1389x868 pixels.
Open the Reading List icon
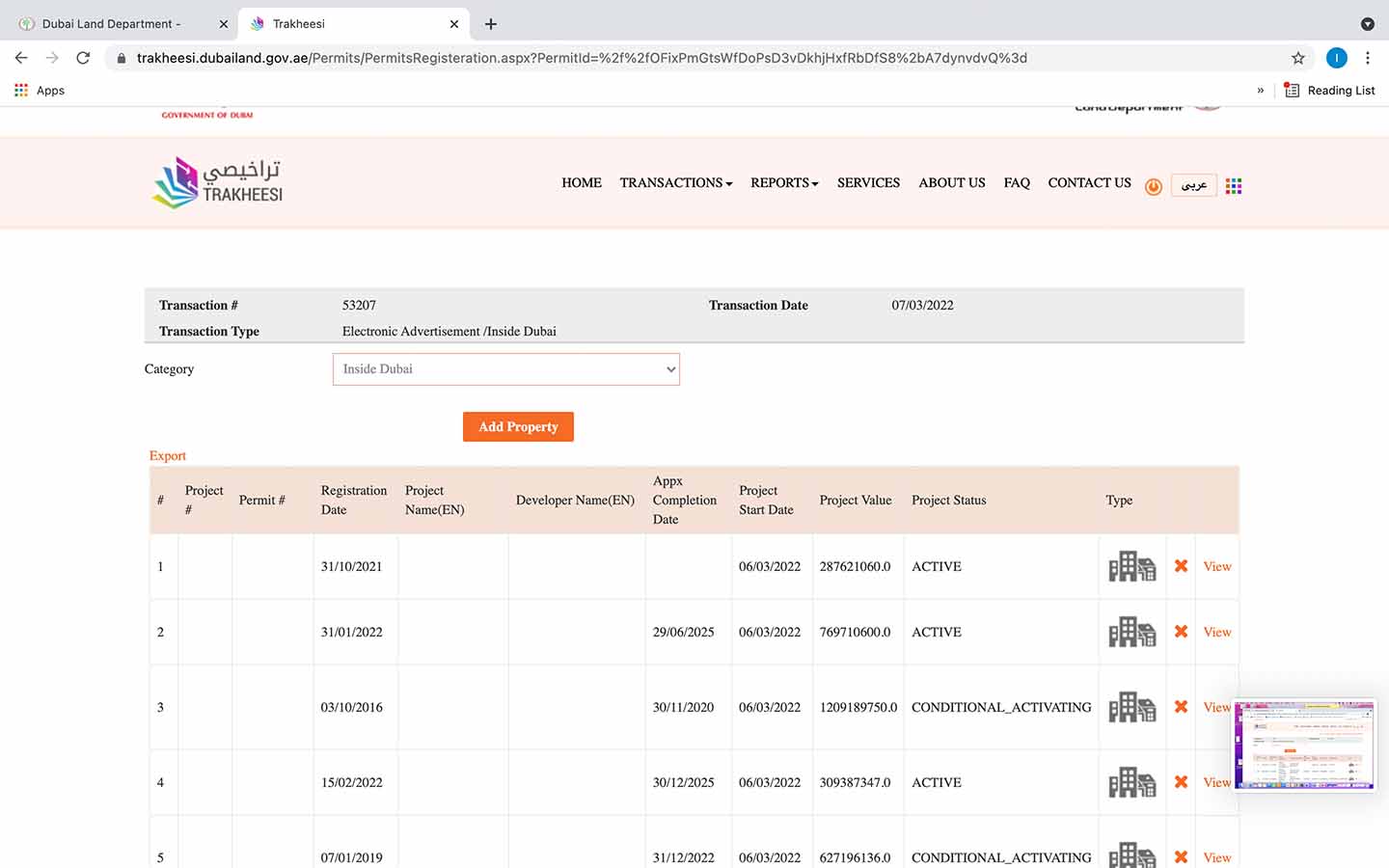click(x=1292, y=90)
